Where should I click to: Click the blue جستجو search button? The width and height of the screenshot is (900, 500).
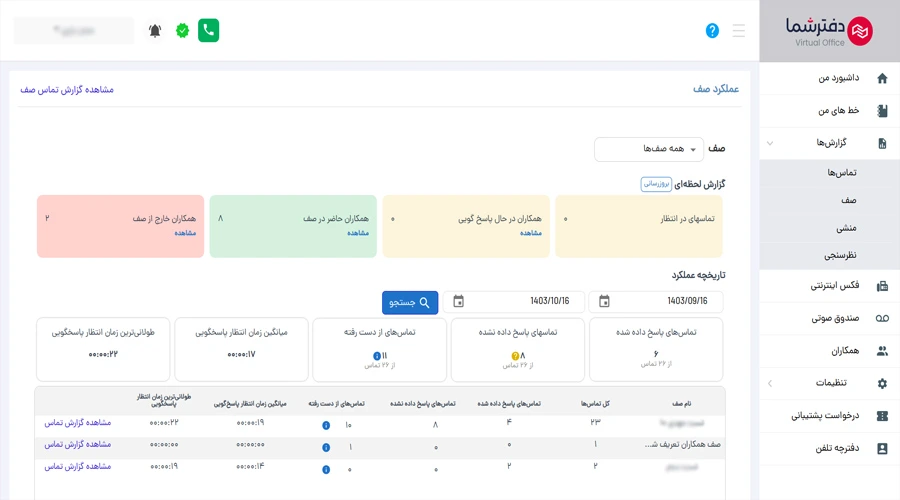tap(410, 303)
